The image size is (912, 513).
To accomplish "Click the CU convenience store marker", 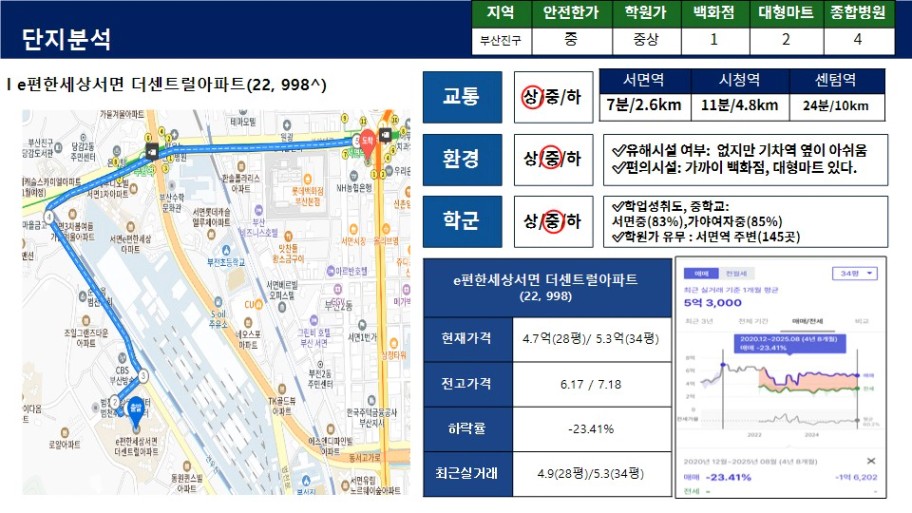I will [x=259, y=304].
